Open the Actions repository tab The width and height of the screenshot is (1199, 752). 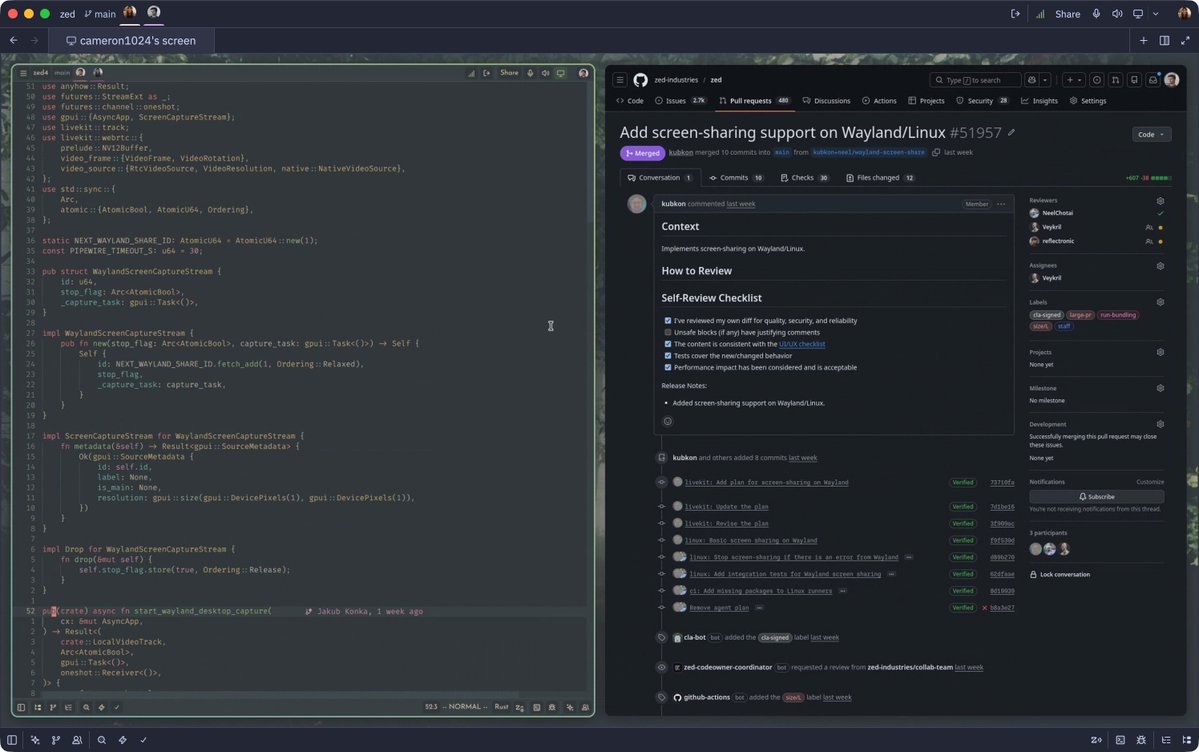(879, 101)
